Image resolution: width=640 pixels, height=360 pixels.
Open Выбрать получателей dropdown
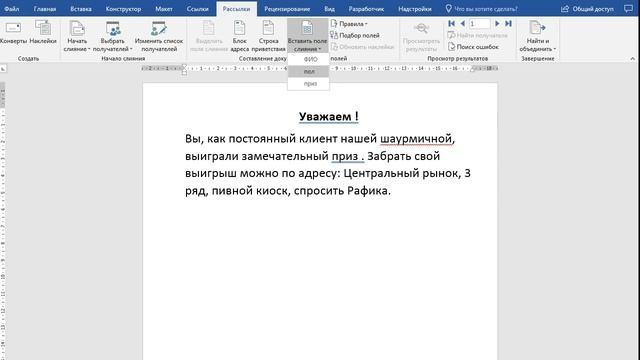[x=112, y=37]
